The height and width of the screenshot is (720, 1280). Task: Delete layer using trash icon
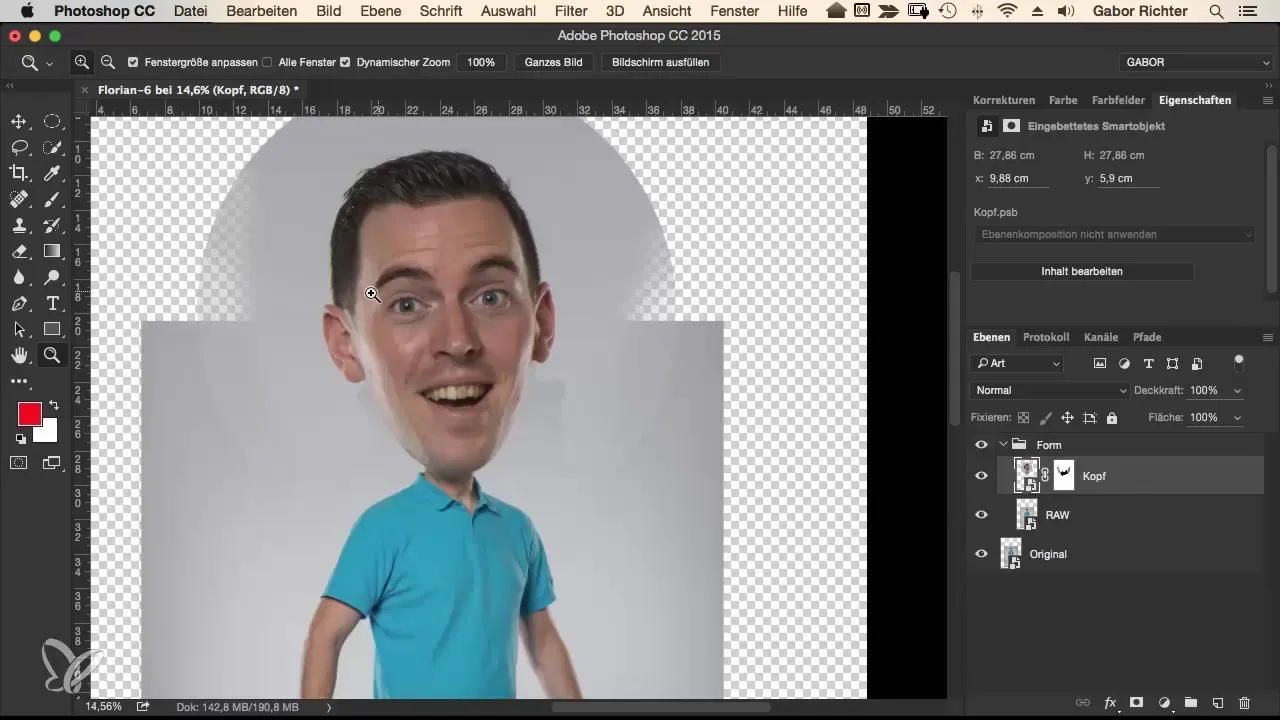(1244, 703)
